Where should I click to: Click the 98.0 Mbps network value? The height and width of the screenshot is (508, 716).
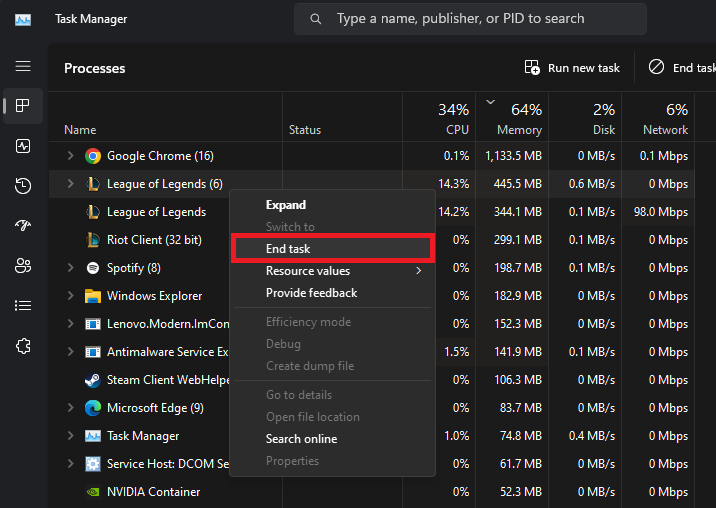click(661, 212)
